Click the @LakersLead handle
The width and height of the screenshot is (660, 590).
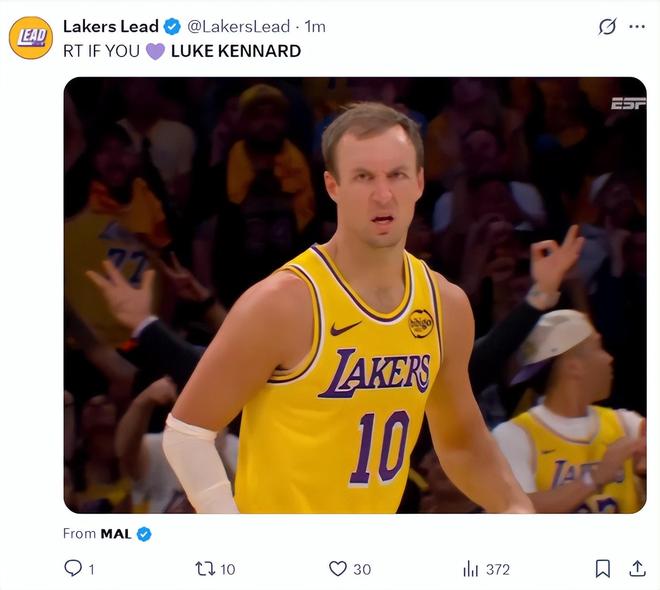238,26
